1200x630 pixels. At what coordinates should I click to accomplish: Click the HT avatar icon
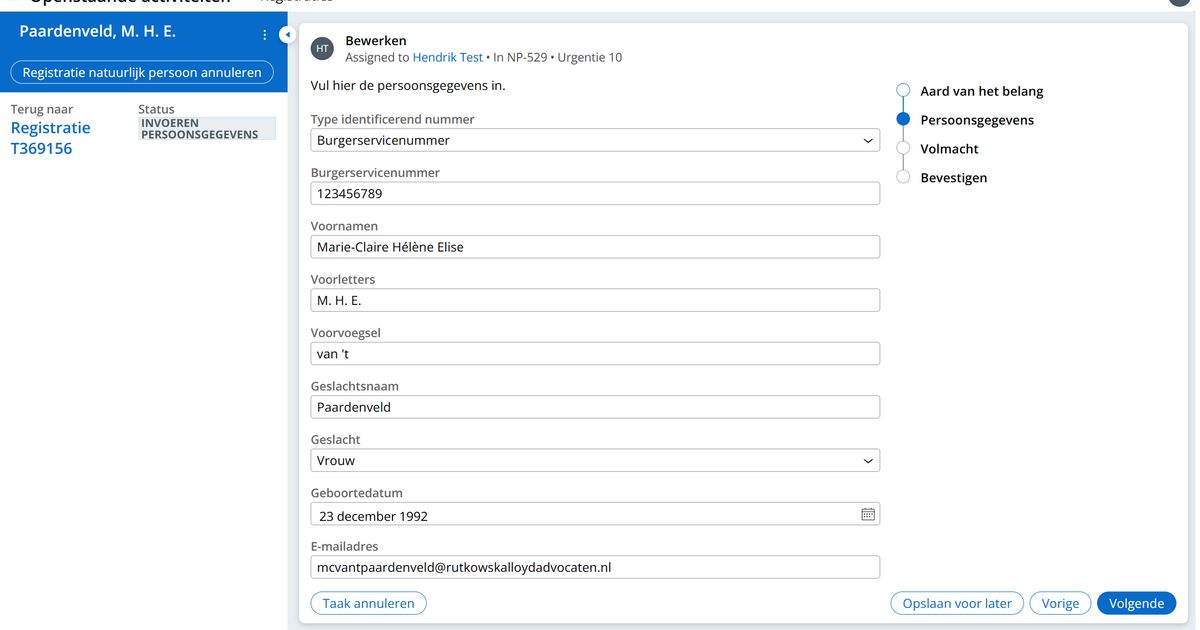coord(322,48)
